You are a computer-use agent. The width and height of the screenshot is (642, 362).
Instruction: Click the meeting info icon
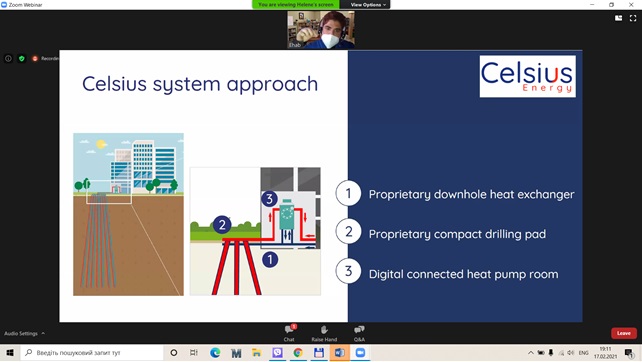[x=8, y=59]
